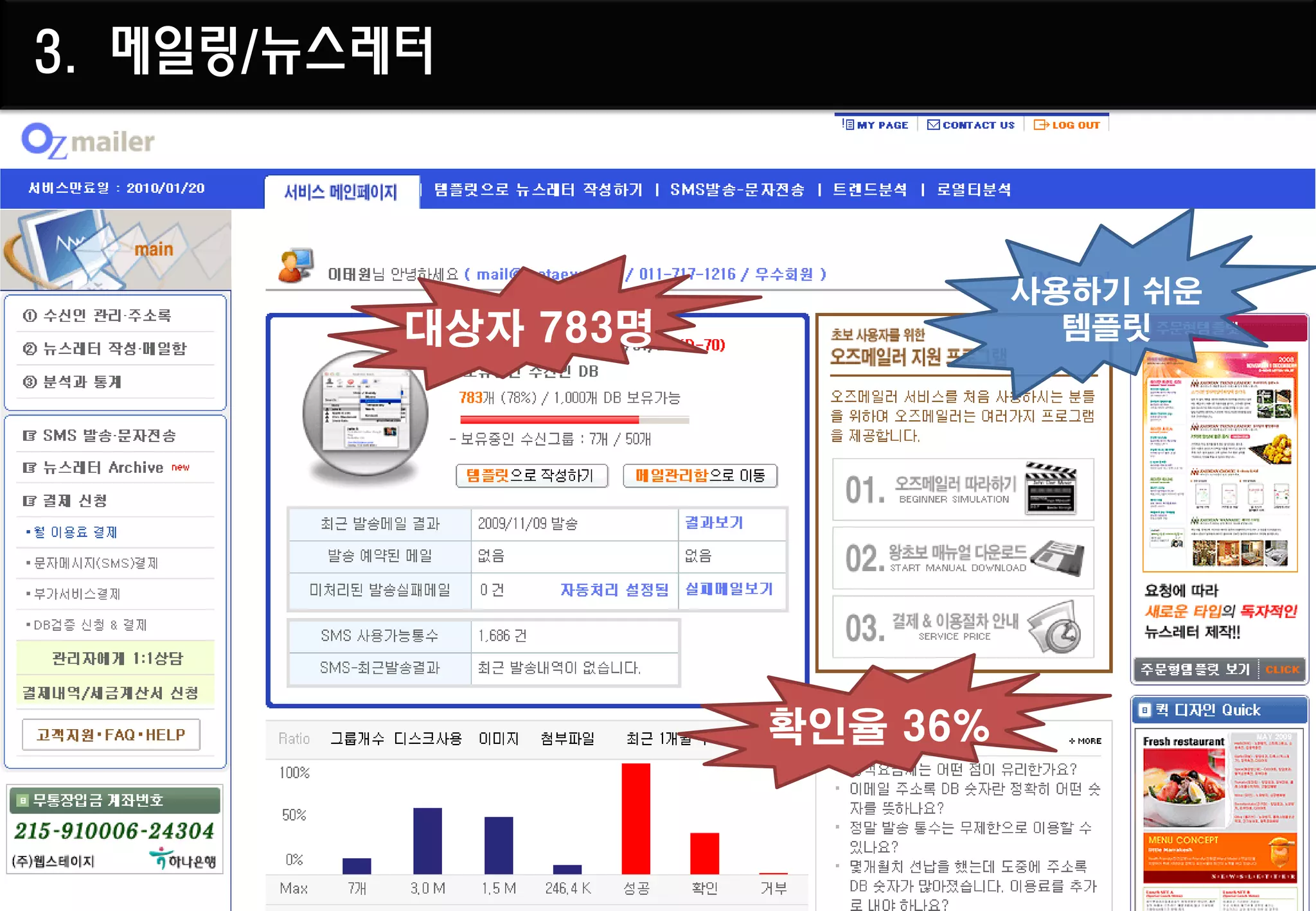1316x911 pixels.
Task: Open 뉴스레터 Archive sidebar item
Action: (106, 468)
